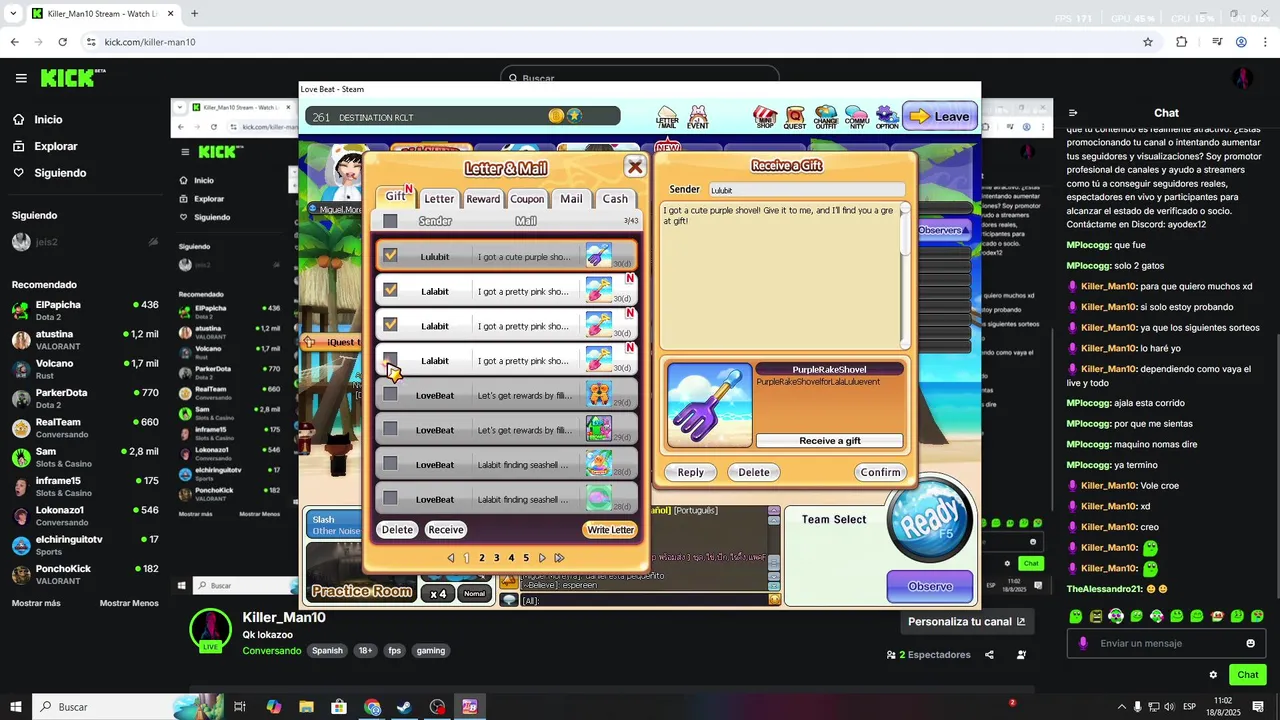Open purple shovel item icon in Lulubit row

598,256
